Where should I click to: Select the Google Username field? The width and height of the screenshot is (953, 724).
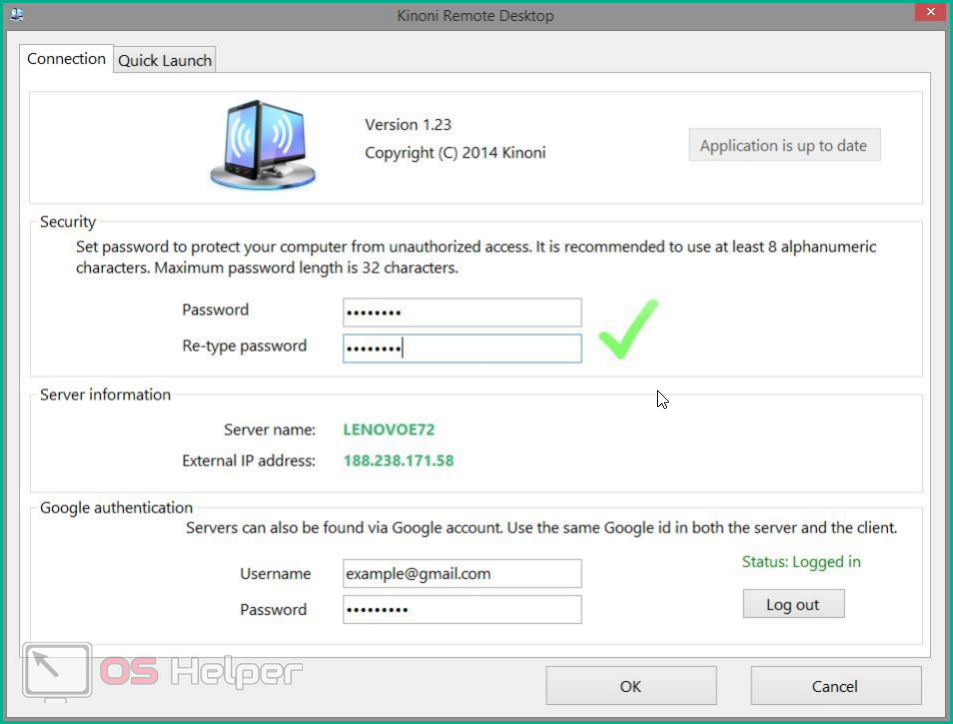tap(461, 574)
